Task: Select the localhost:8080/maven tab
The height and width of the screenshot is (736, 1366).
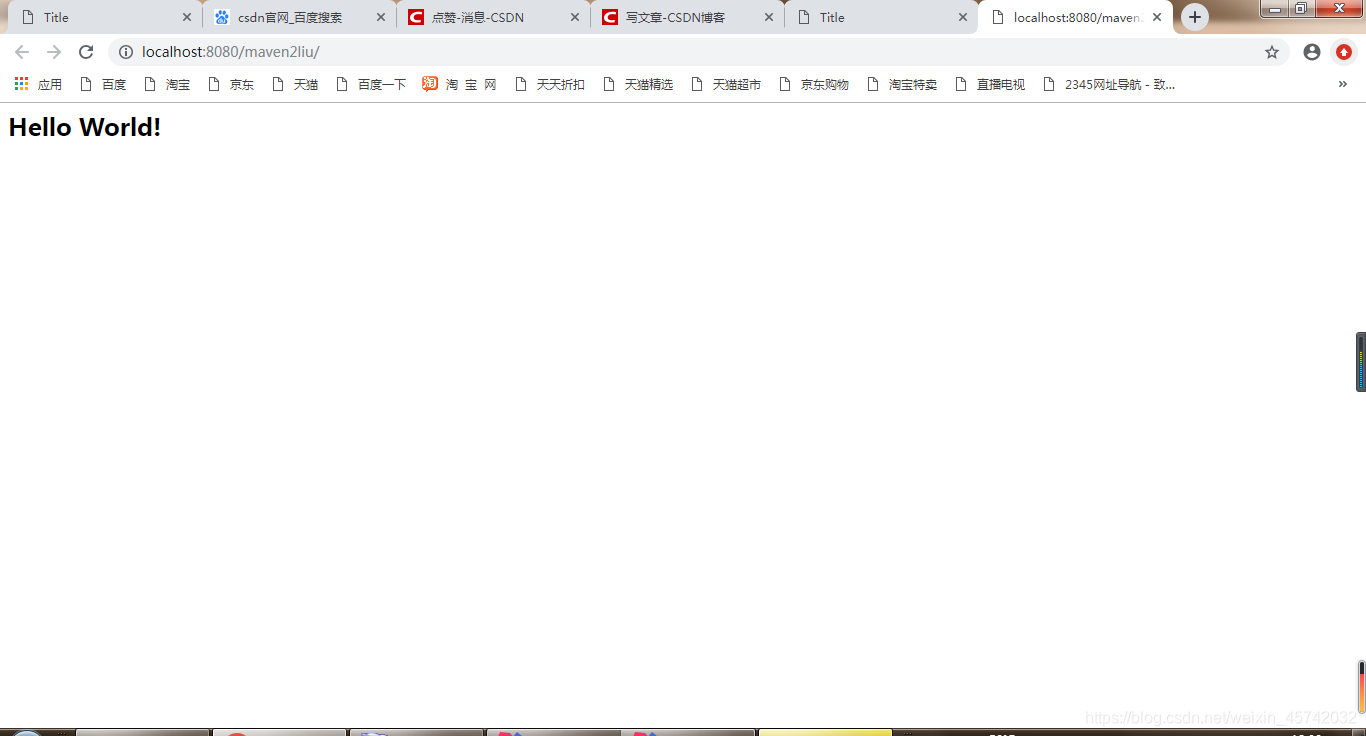Action: coord(1074,17)
